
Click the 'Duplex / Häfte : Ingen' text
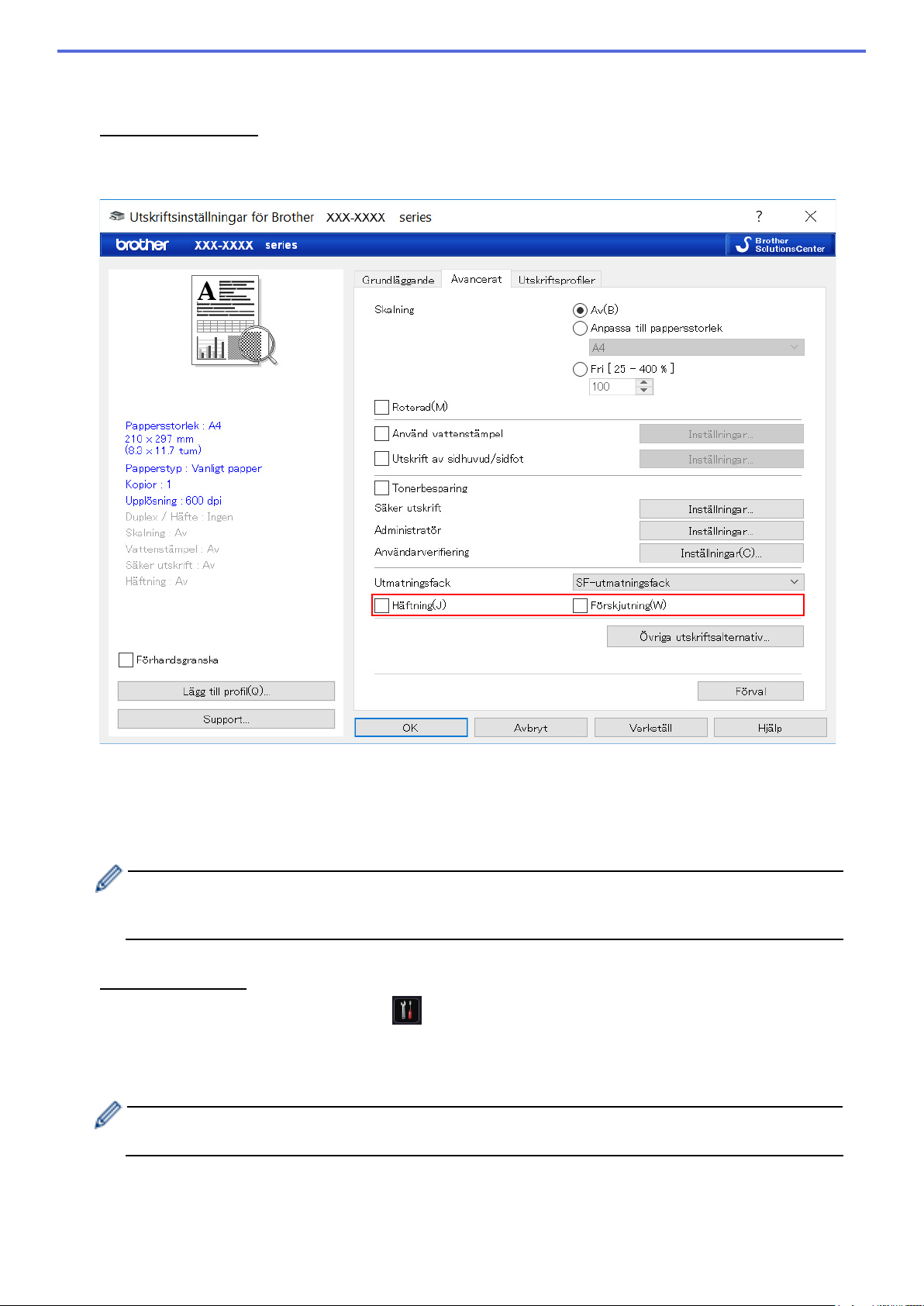(x=179, y=517)
